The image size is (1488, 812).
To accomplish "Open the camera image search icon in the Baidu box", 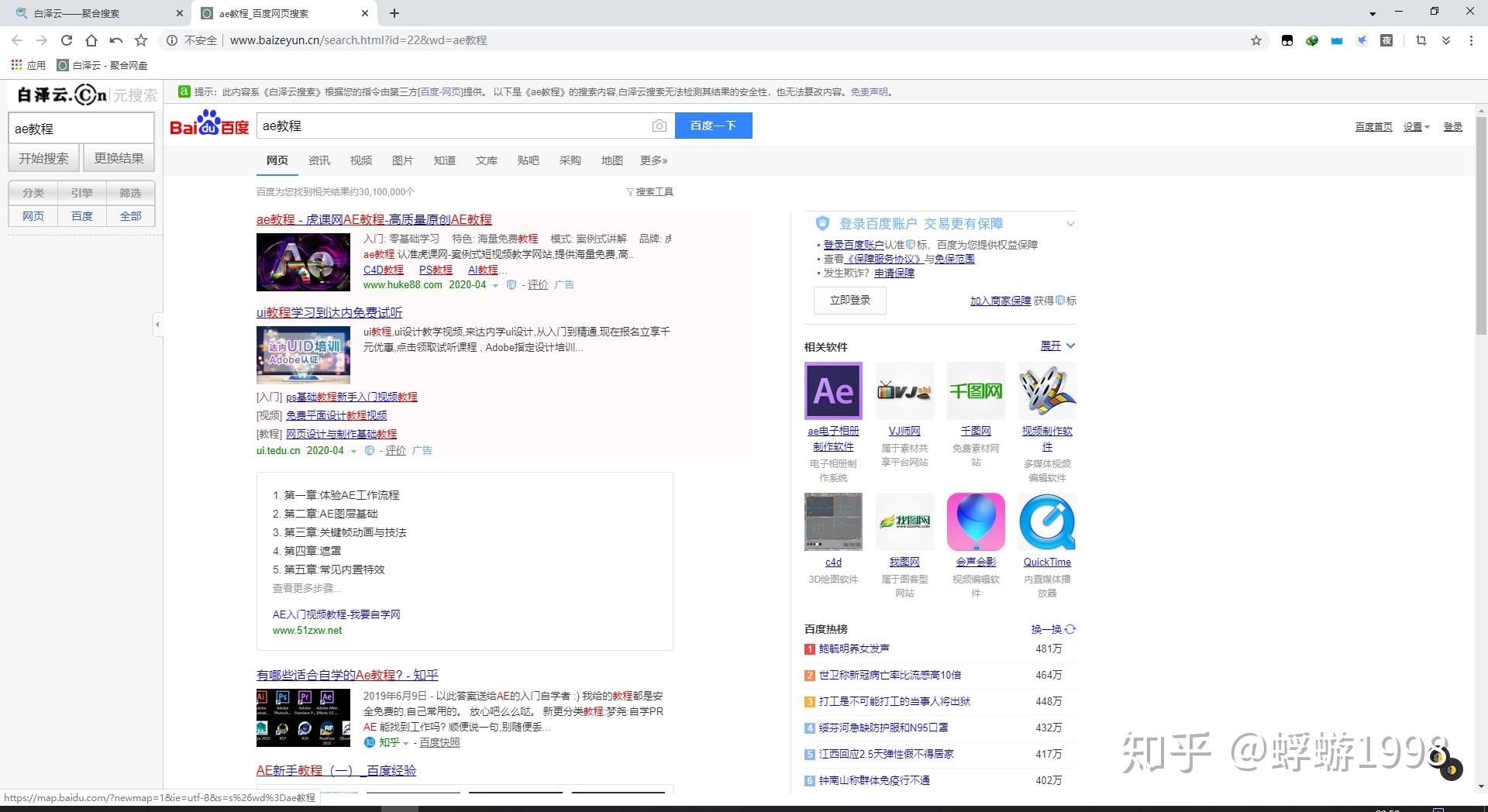I will tap(659, 126).
